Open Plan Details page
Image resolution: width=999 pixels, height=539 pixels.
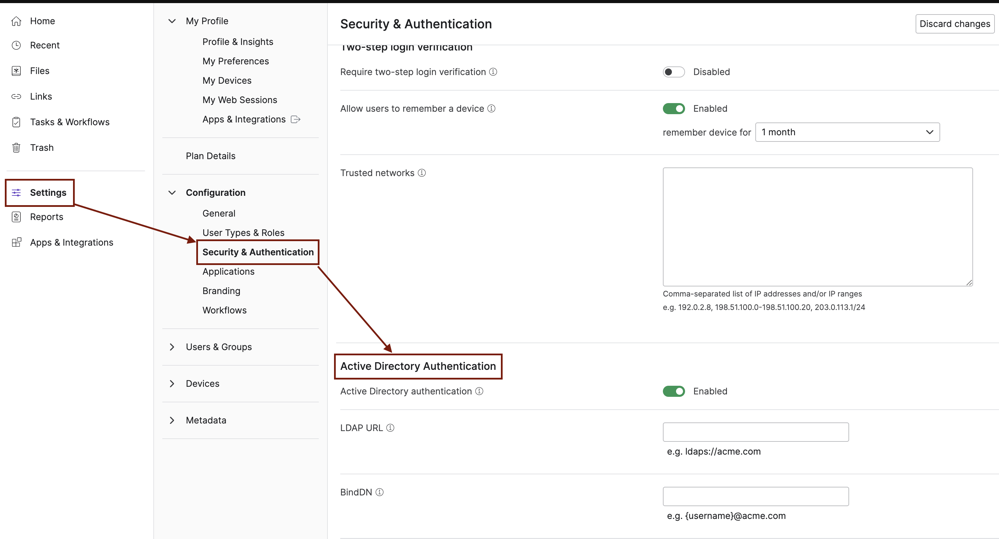point(210,156)
